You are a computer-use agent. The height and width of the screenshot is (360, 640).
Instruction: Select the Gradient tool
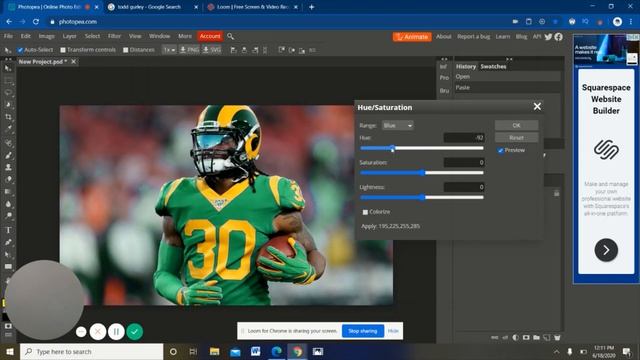(x=8, y=191)
